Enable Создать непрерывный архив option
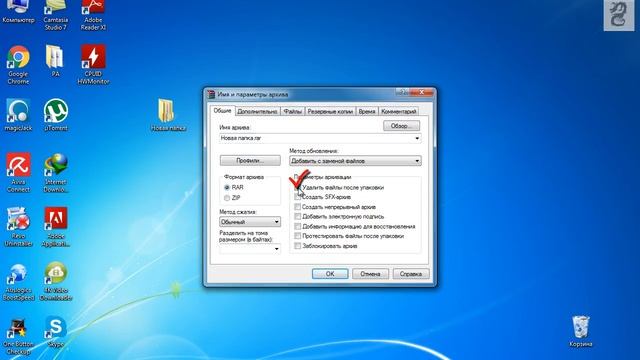640x360 pixels. coord(298,207)
